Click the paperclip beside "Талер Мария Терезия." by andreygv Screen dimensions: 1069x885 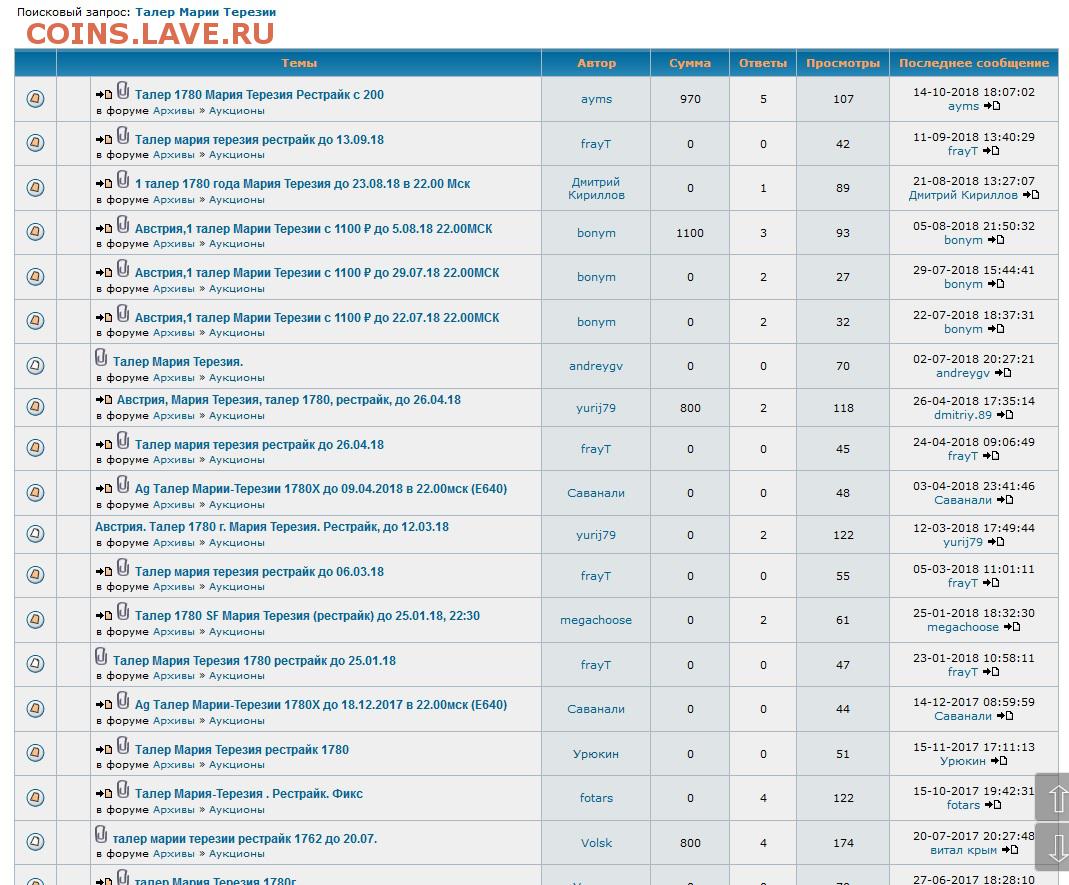(x=101, y=357)
